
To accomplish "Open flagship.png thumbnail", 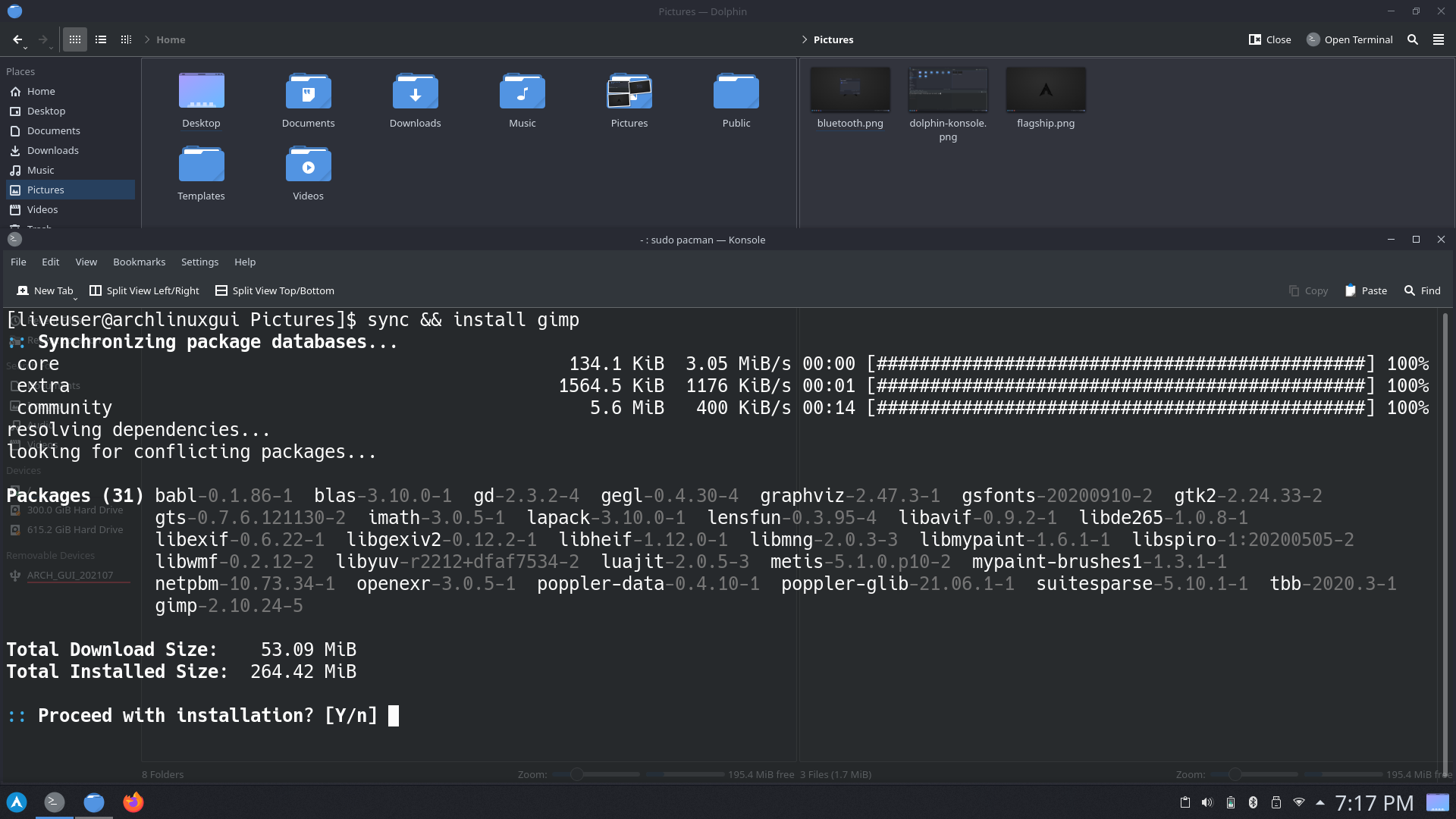I will tap(1045, 90).
